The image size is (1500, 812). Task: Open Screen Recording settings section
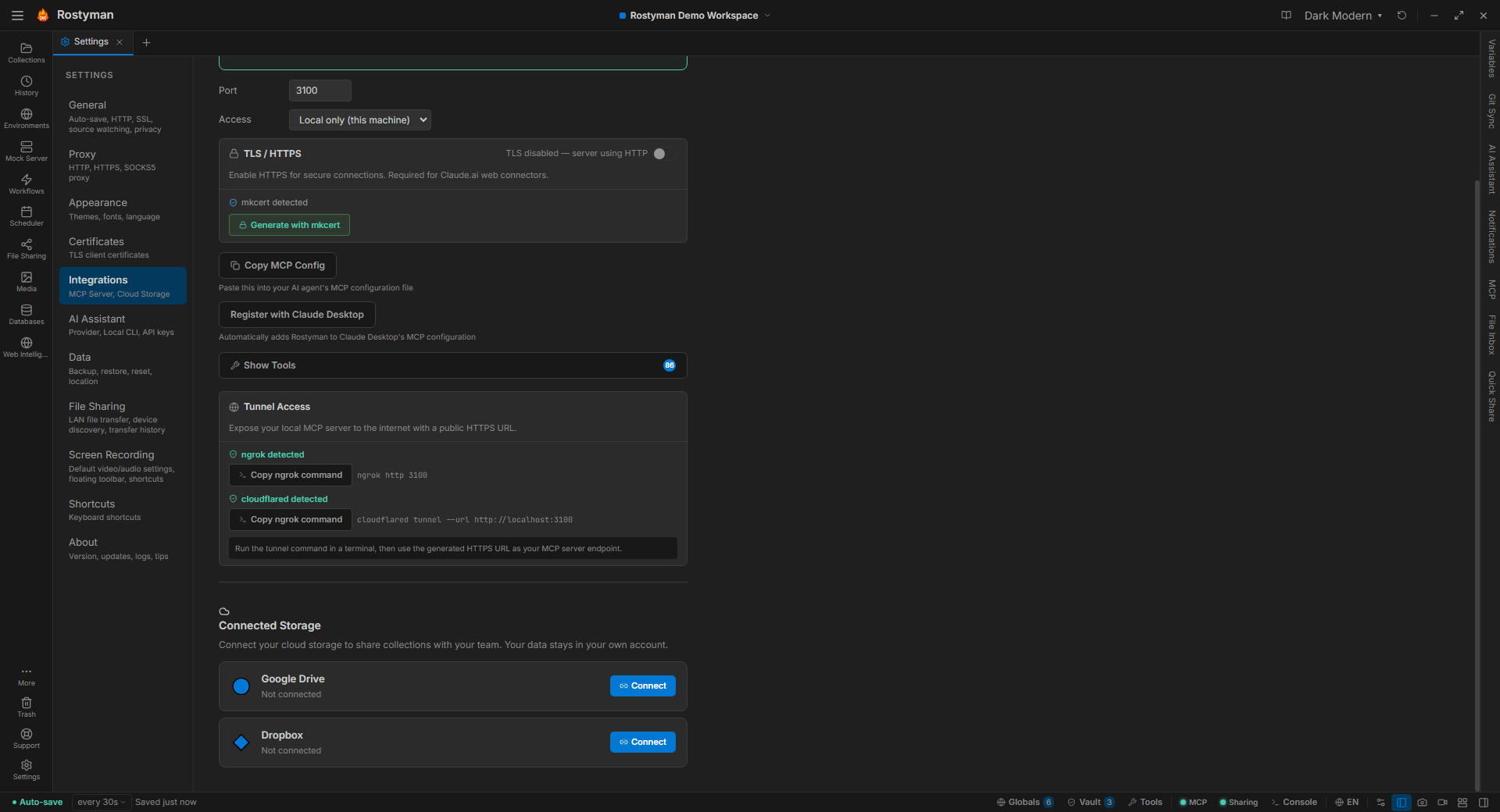pos(123,466)
